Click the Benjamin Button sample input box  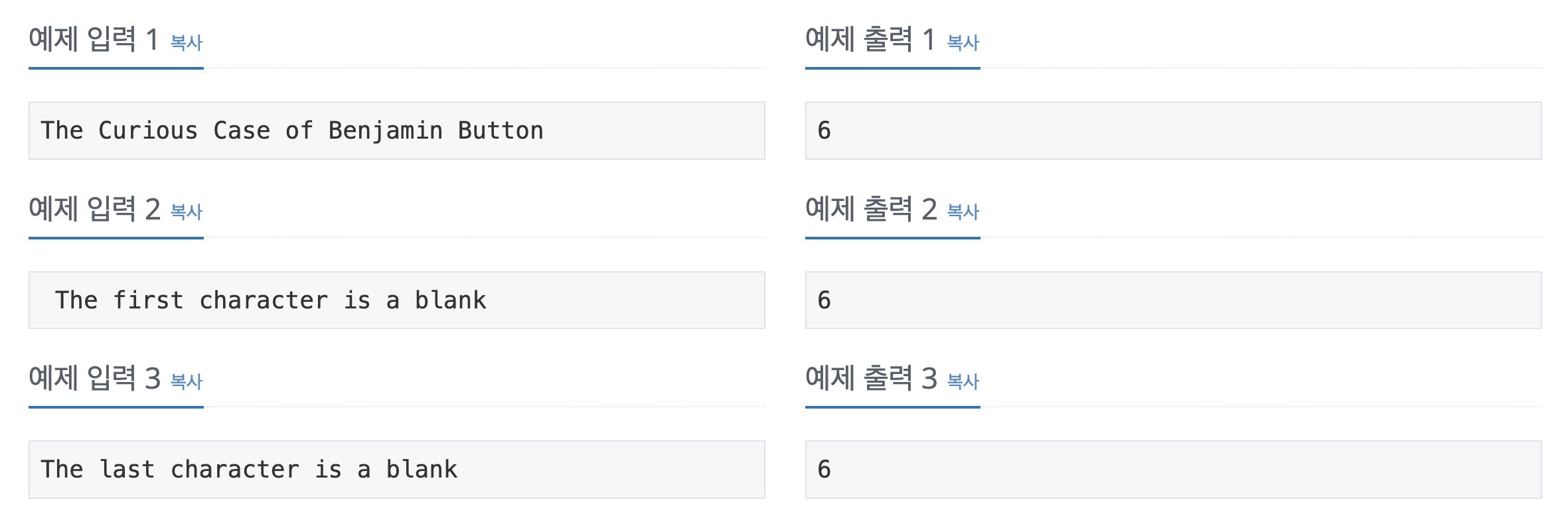[x=396, y=131]
